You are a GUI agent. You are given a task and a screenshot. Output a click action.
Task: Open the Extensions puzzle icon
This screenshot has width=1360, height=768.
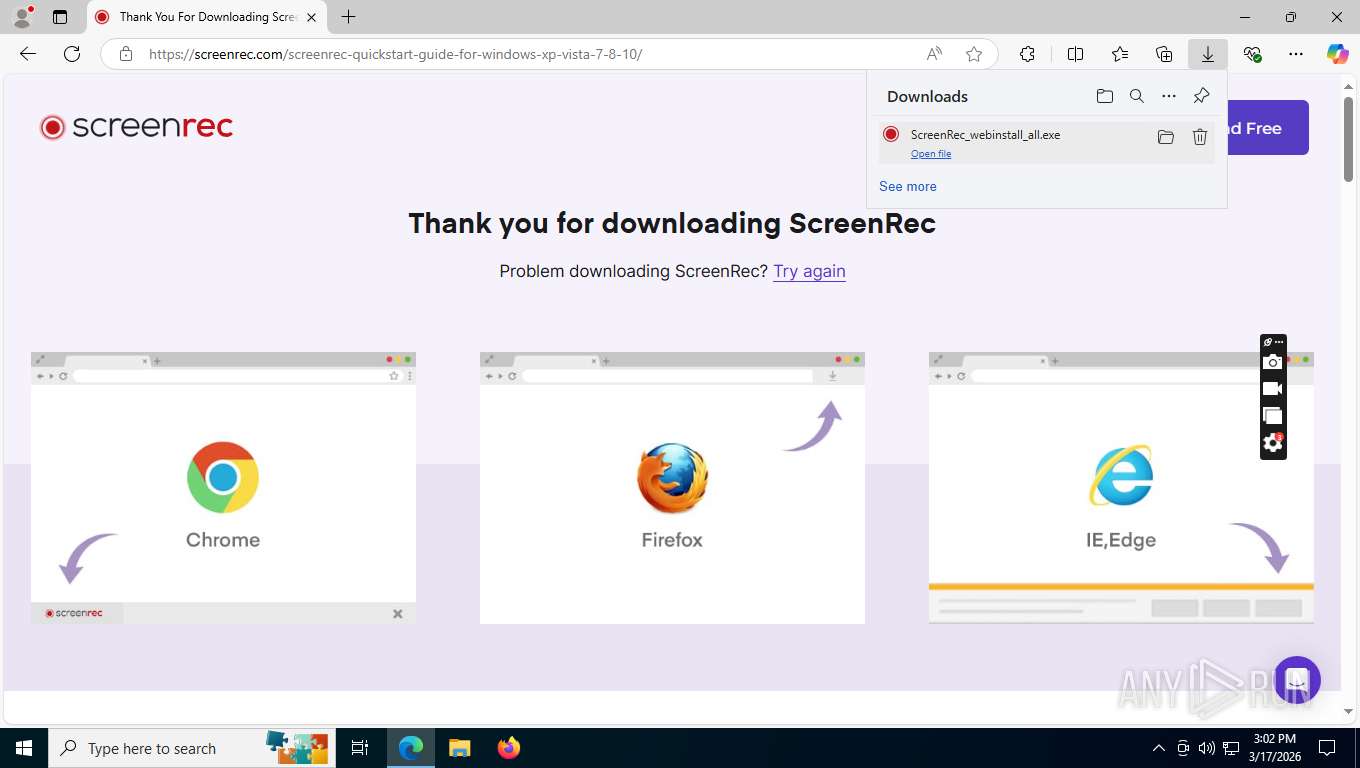1027,54
